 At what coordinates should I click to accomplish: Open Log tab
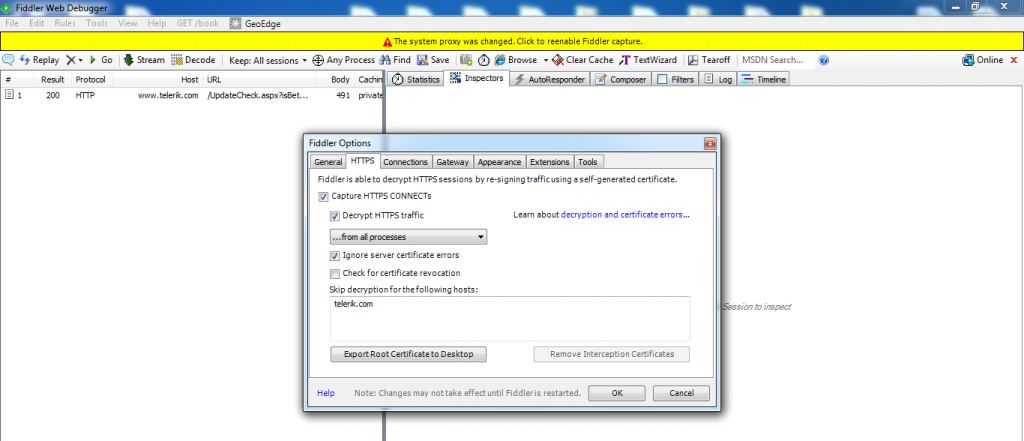(718, 80)
